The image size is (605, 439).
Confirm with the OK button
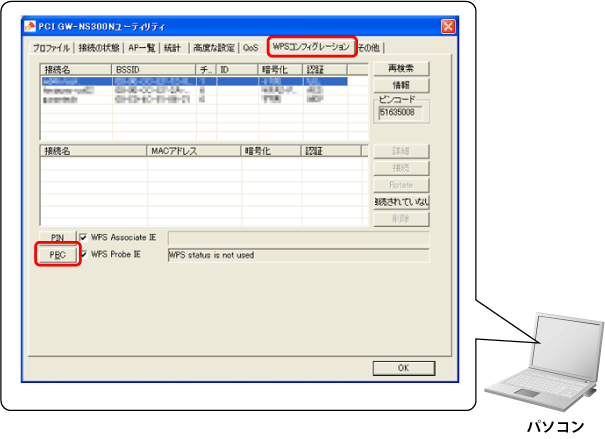tap(402, 368)
